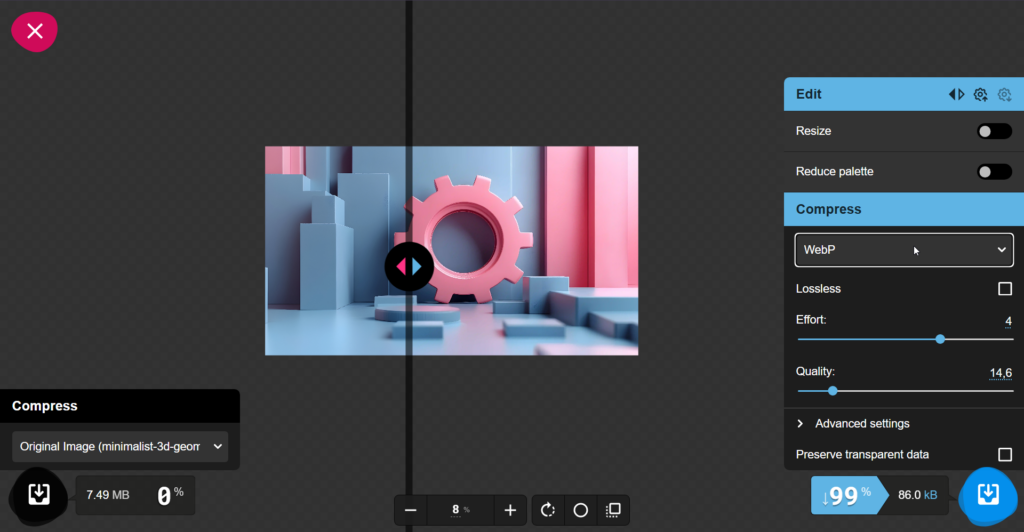
Task: Download the compressed 86.0 kB image
Action: [987, 495]
